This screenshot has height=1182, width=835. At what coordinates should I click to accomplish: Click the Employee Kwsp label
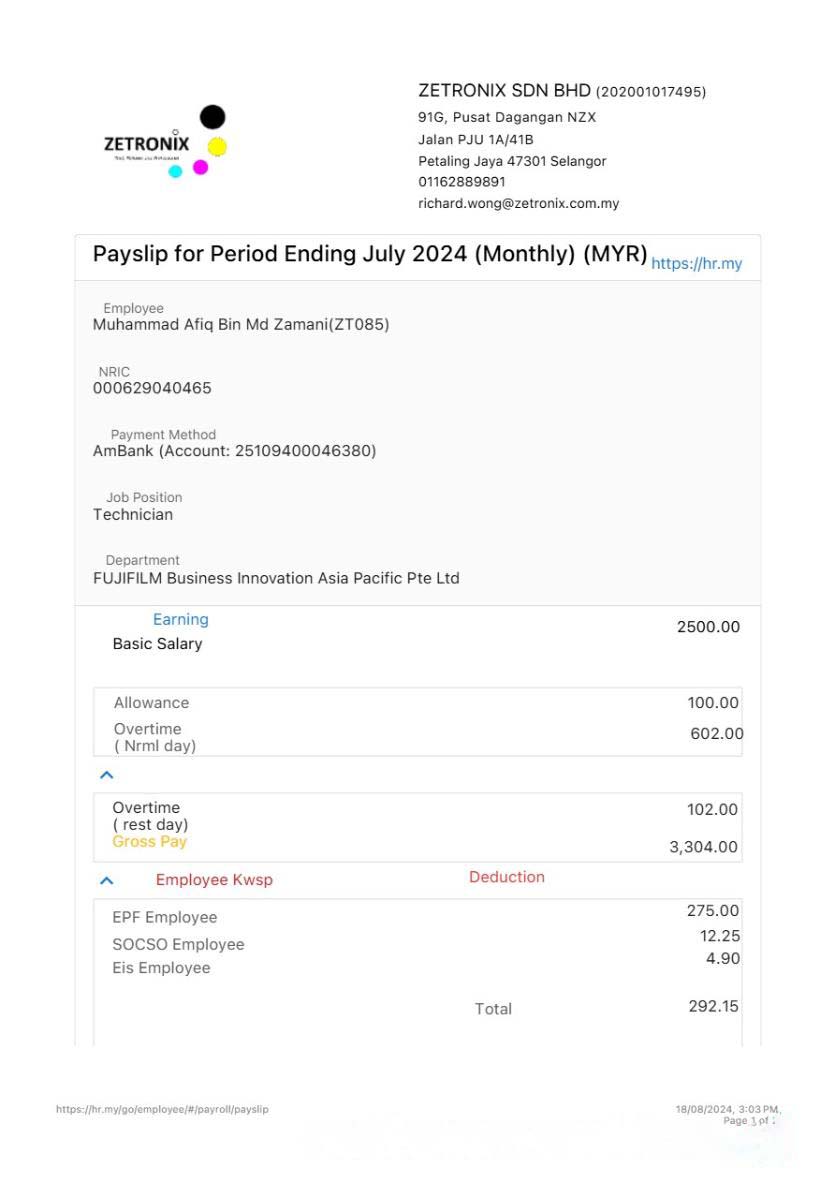click(x=214, y=880)
